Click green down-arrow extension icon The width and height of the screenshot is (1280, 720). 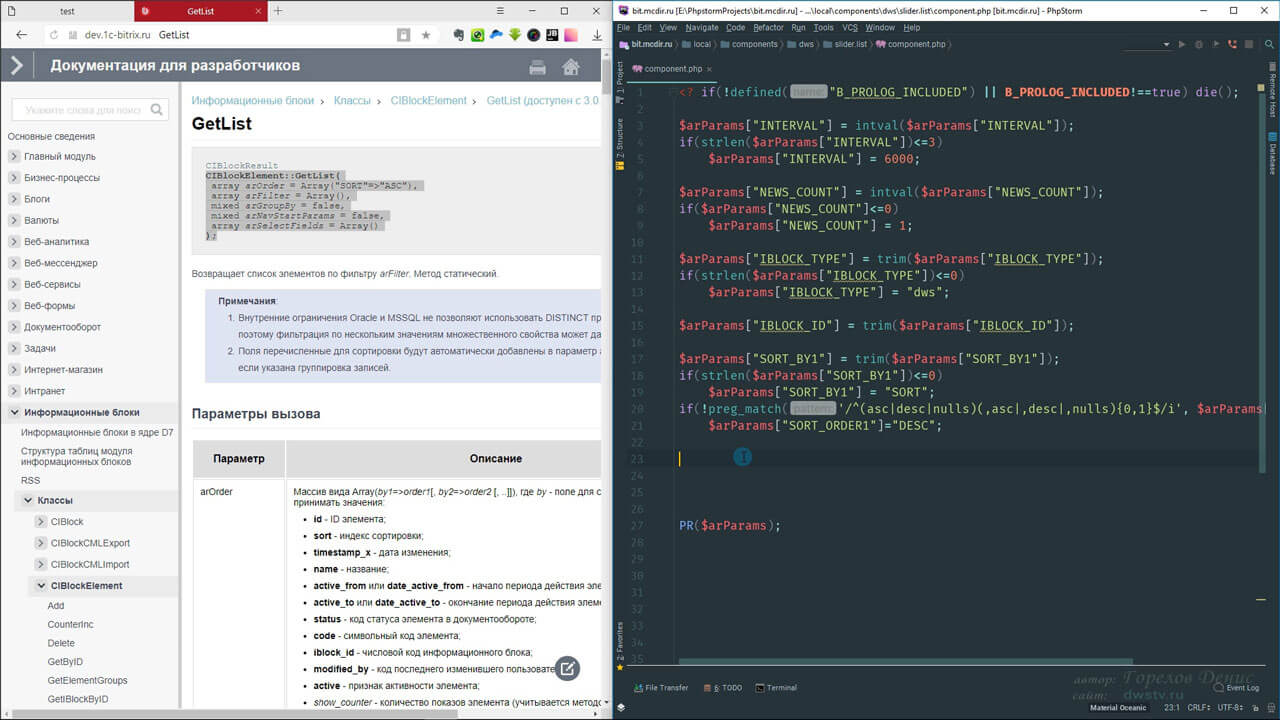(514, 34)
